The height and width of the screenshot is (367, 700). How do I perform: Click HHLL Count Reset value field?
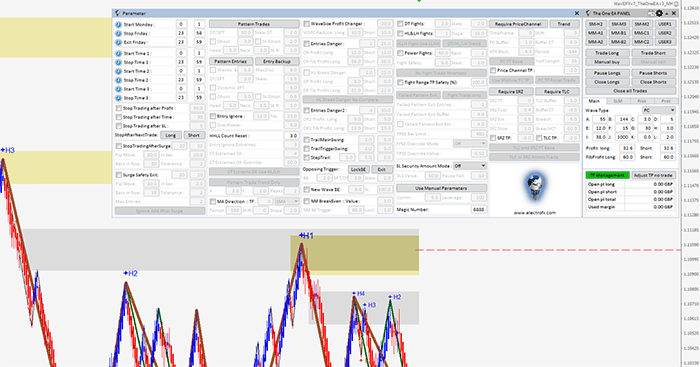click(x=291, y=136)
